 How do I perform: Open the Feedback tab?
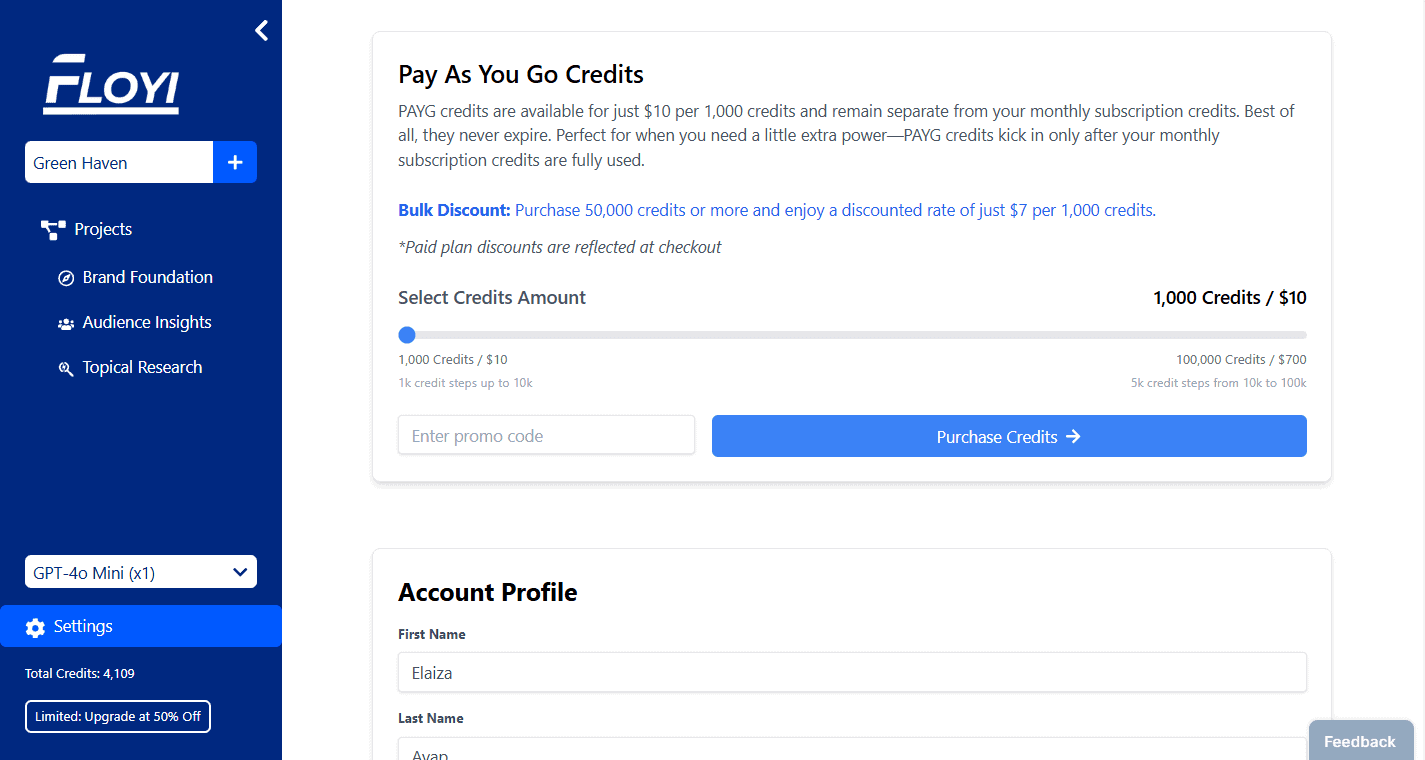1360,741
